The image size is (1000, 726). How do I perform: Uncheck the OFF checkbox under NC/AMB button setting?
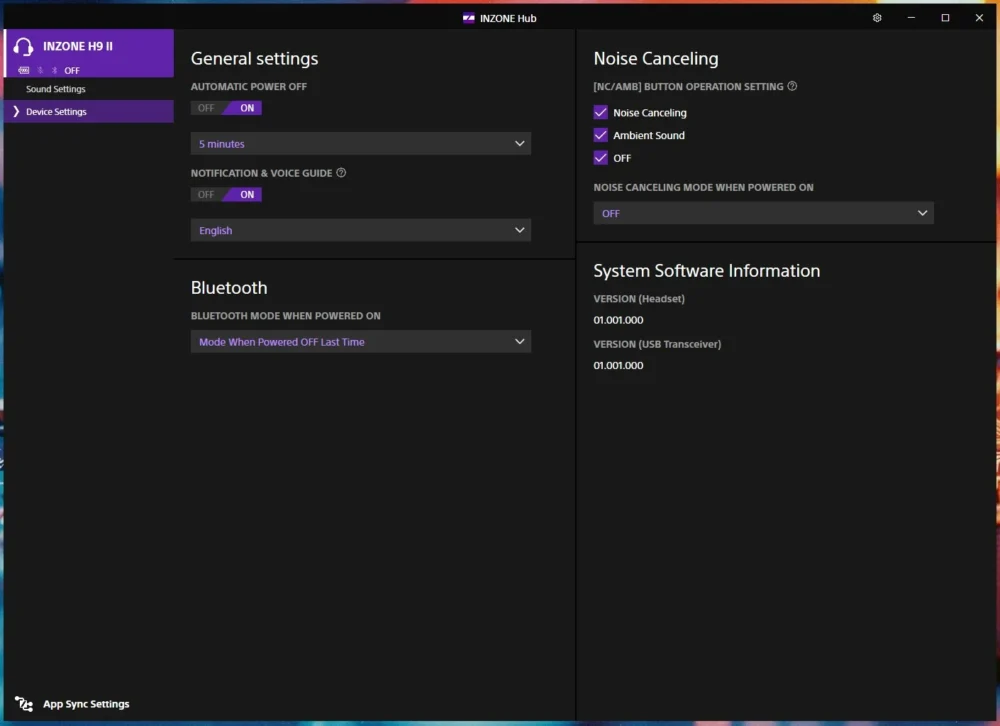[600, 158]
